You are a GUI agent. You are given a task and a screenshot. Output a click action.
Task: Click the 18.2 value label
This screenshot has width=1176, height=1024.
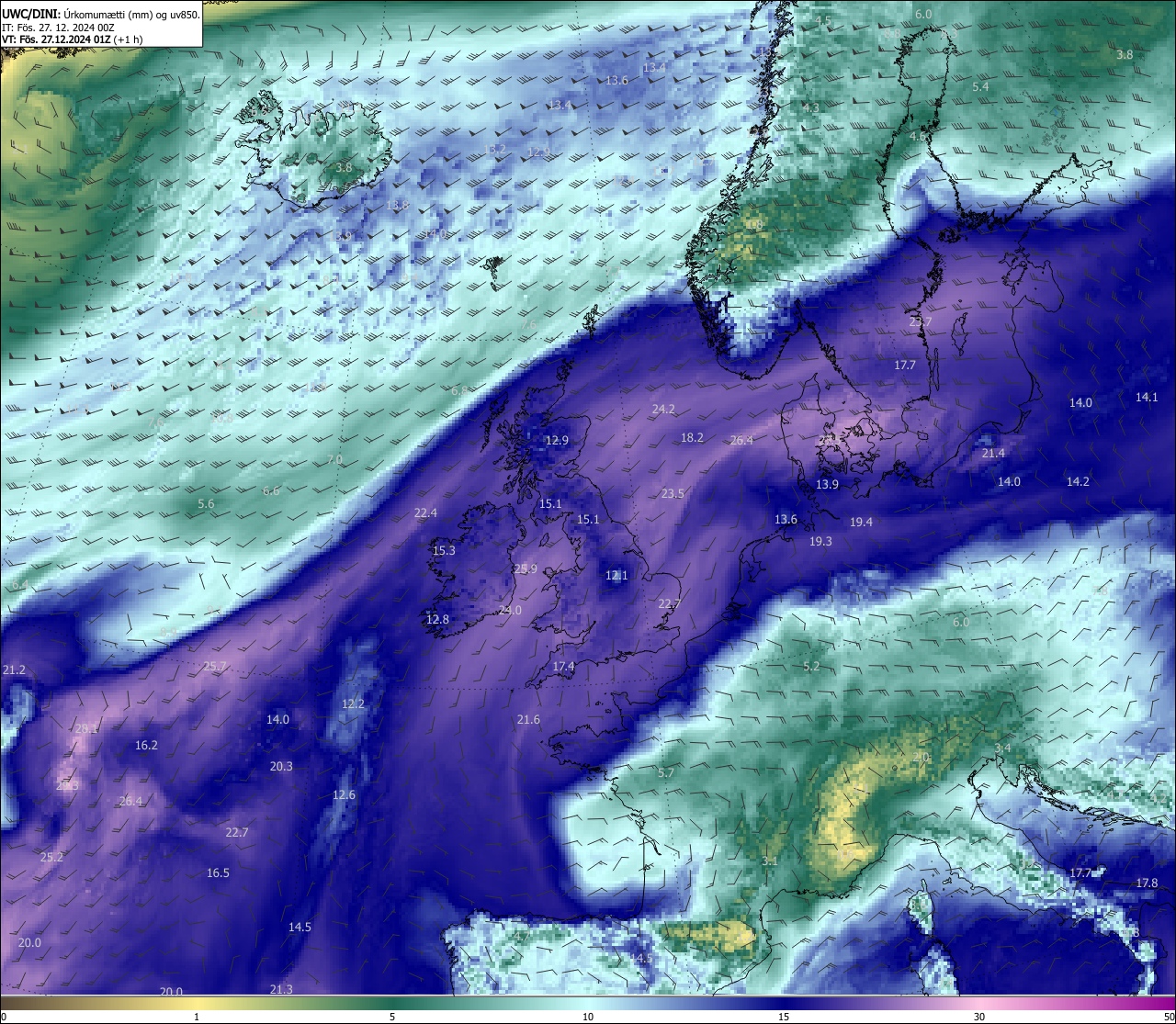coord(692,437)
